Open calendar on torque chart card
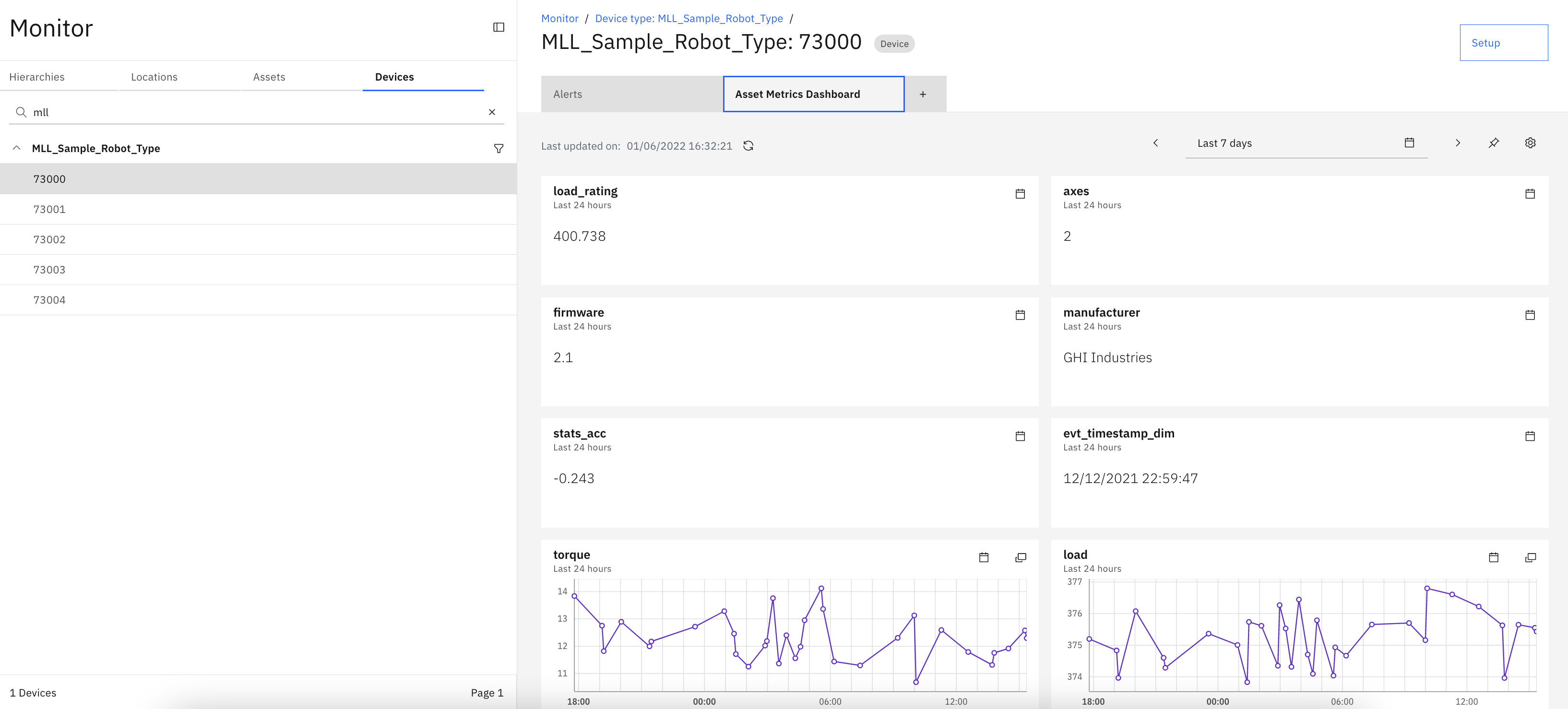The image size is (1568, 709). [984, 557]
